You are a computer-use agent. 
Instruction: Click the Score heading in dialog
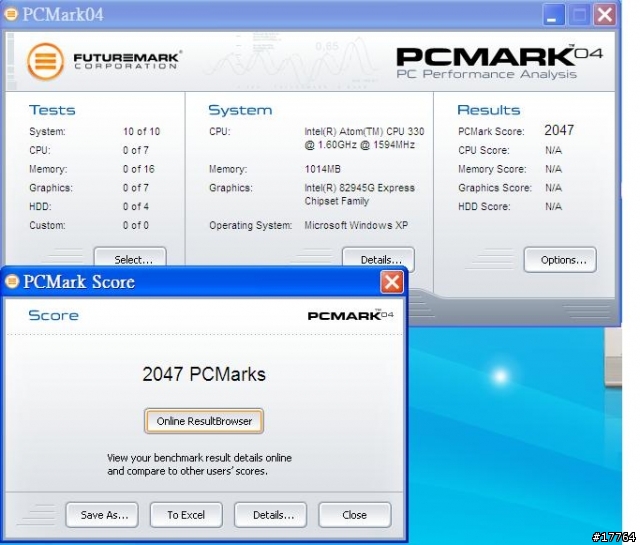tap(53, 315)
